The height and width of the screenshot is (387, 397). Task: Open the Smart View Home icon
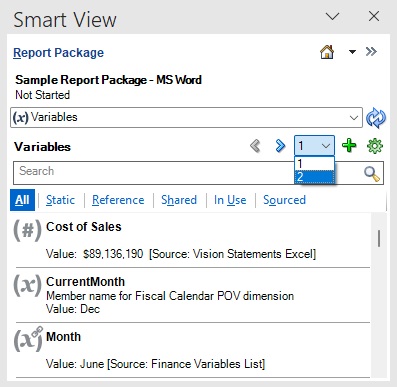(x=327, y=52)
